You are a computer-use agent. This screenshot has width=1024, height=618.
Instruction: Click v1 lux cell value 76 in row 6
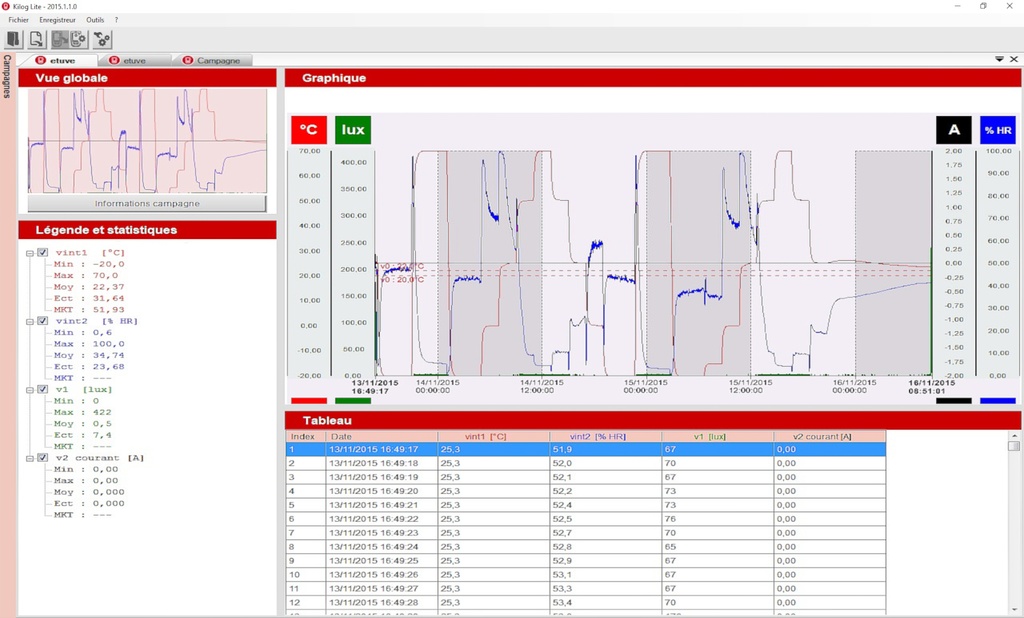(718, 519)
